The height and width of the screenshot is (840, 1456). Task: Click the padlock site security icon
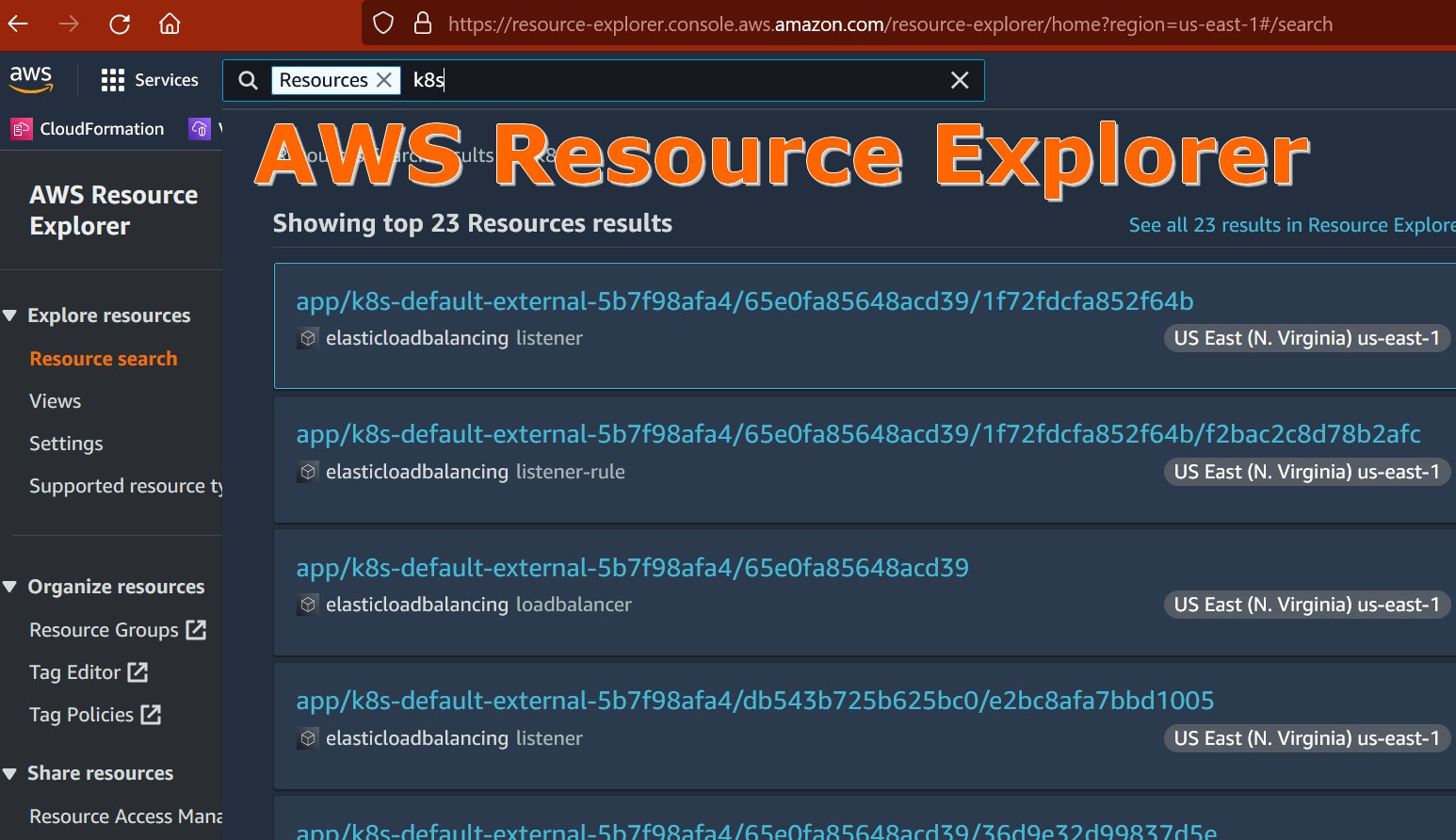(423, 24)
